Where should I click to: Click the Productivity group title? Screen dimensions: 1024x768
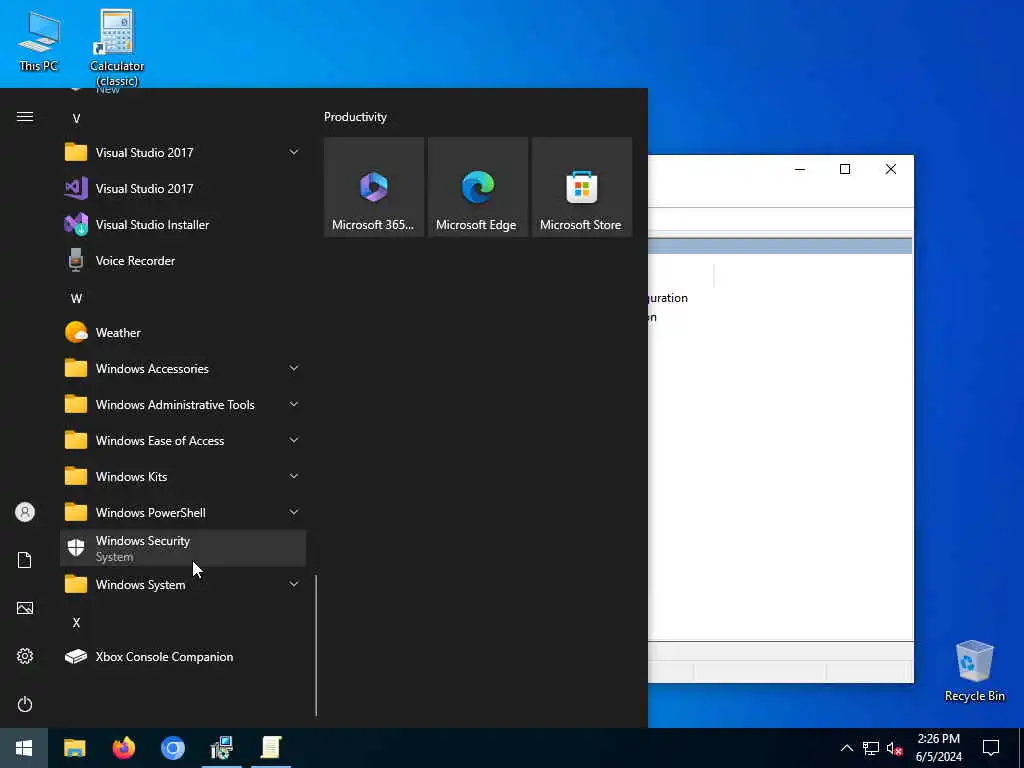click(x=355, y=117)
